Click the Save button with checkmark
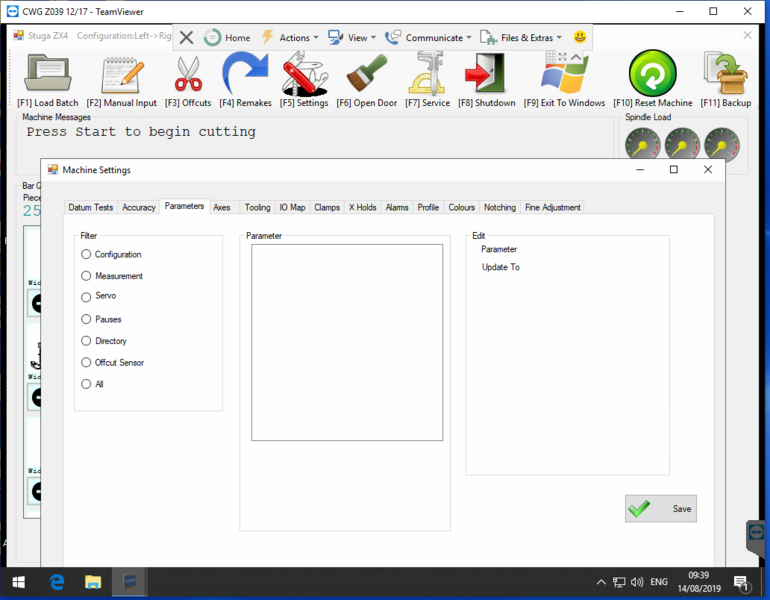770x600 pixels. pos(660,509)
